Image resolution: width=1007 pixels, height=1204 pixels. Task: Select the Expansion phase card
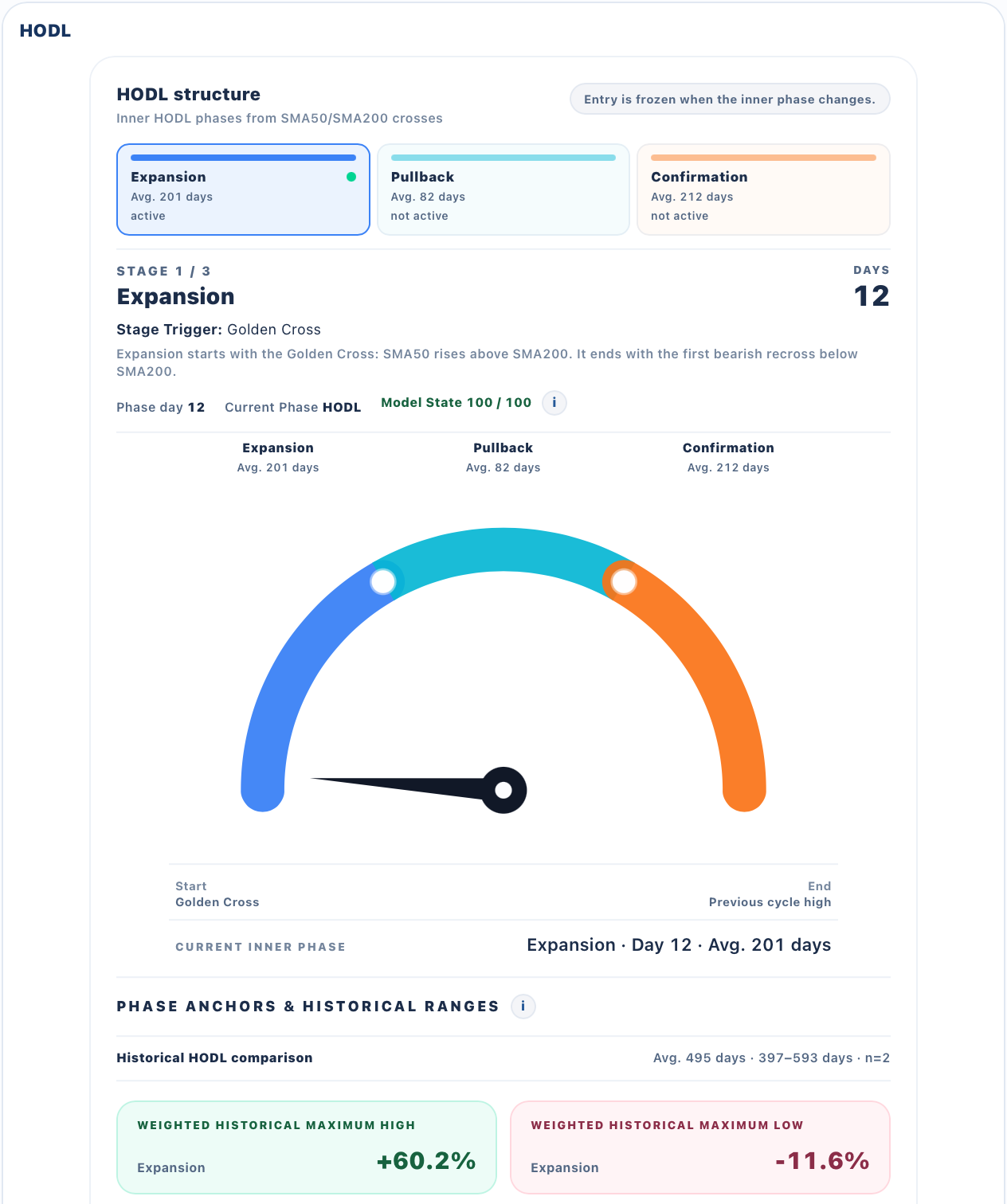click(x=244, y=190)
